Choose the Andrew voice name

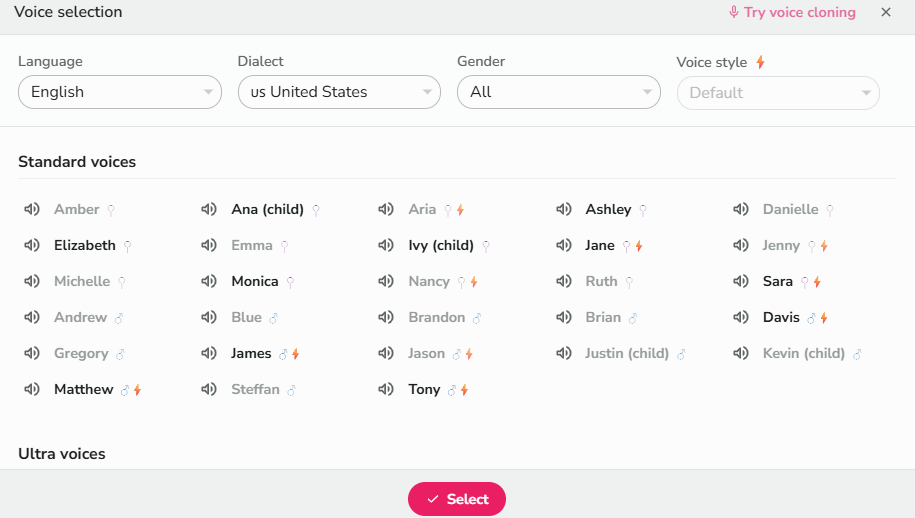(x=81, y=317)
